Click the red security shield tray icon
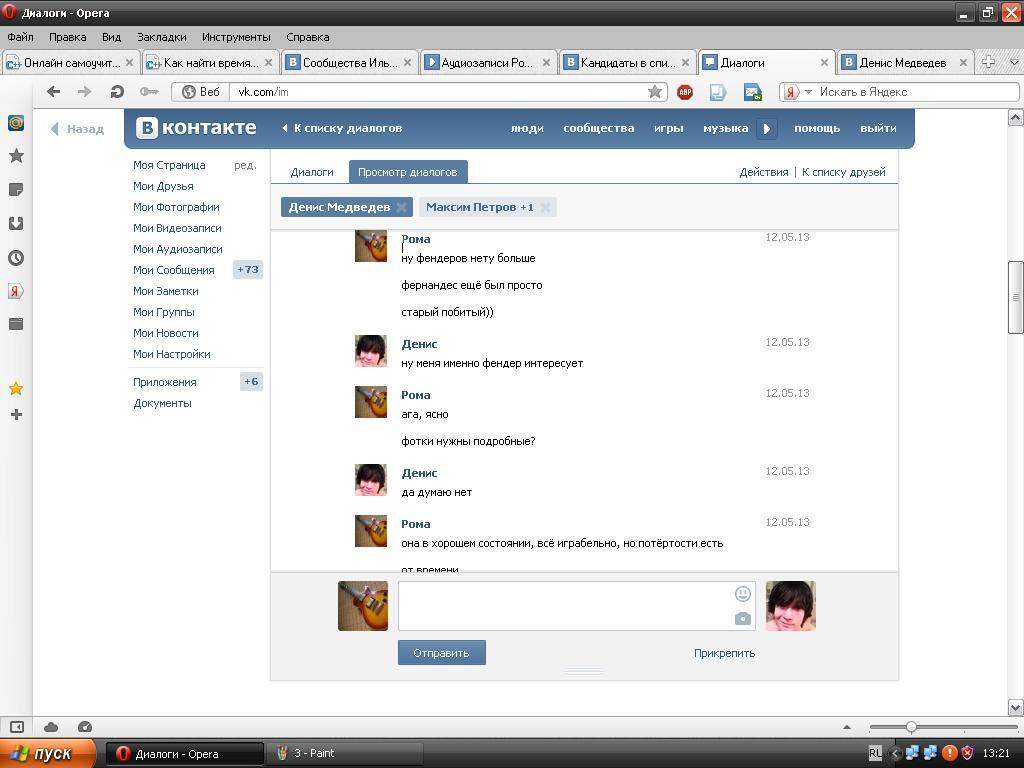 point(967,754)
